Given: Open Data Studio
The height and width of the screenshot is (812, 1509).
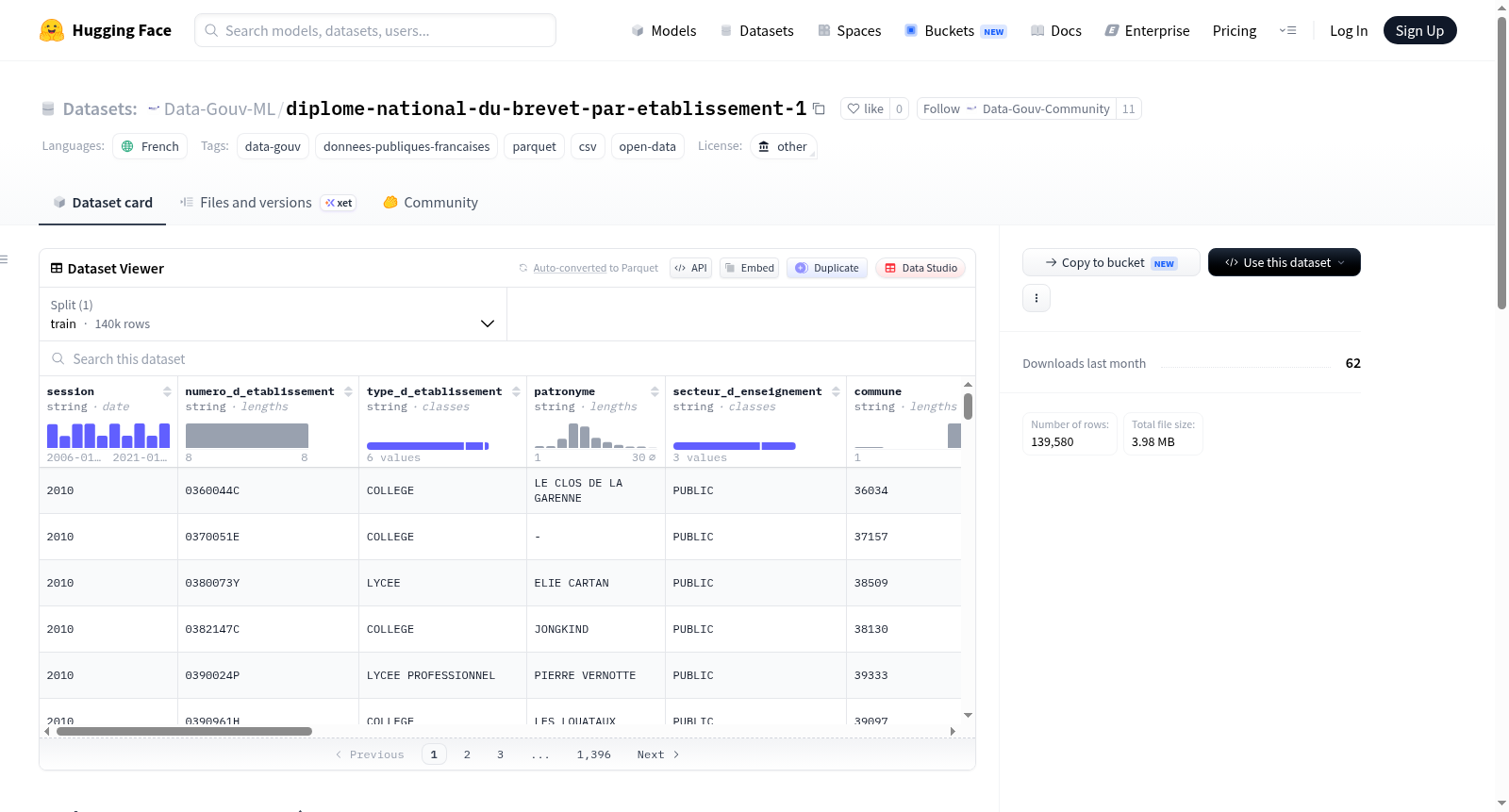Looking at the screenshot, I should (920, 268).
